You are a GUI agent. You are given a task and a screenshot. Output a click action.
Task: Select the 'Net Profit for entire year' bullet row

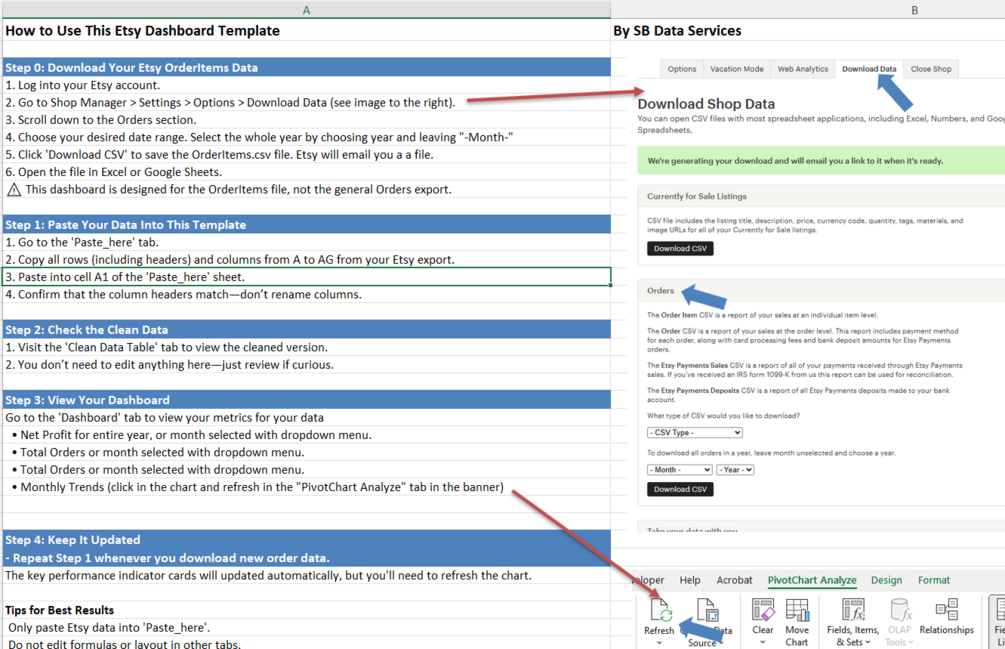coord(306,434)
